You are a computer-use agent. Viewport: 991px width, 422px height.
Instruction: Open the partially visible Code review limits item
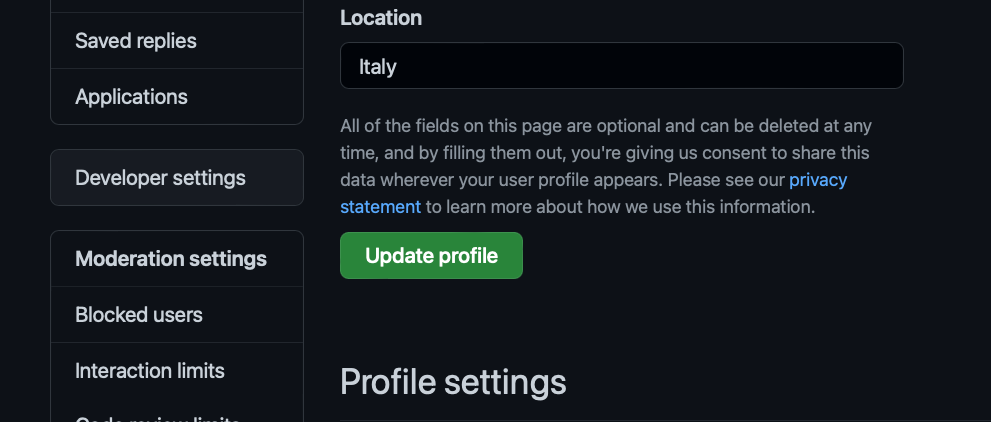157,417
